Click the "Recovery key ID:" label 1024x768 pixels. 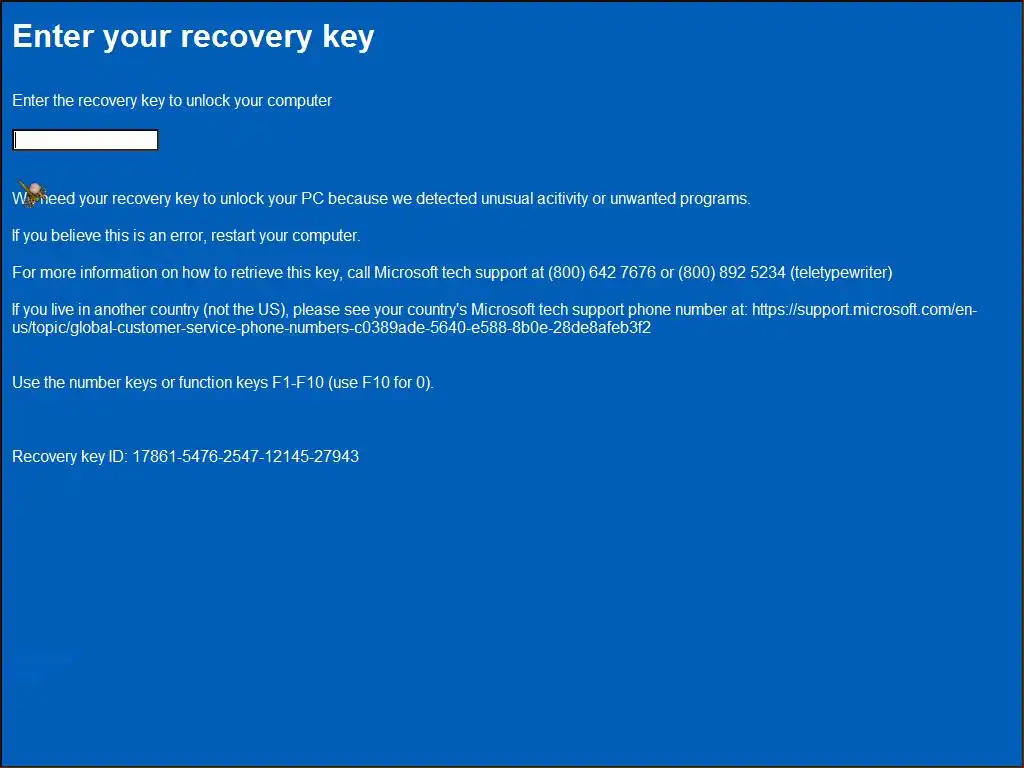(70, 456)
